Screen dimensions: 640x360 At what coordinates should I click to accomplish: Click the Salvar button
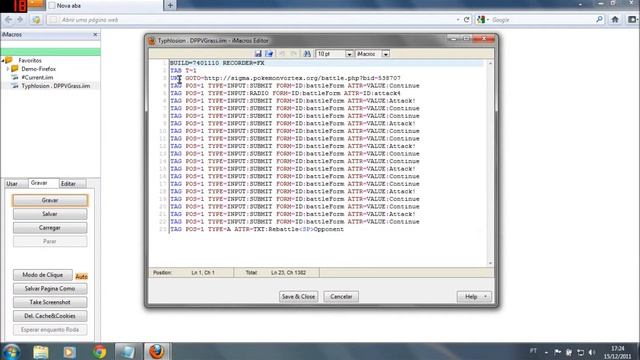50,214
